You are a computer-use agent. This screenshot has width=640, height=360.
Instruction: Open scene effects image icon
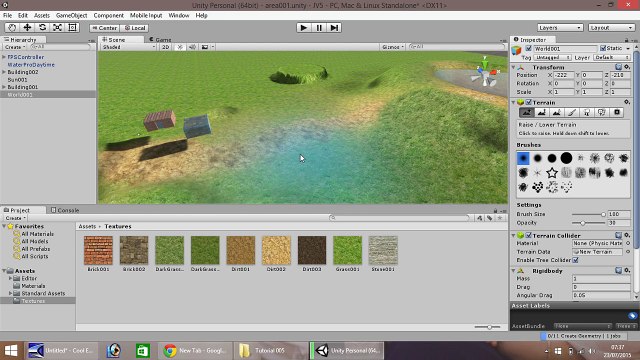[x=205, y=47]
